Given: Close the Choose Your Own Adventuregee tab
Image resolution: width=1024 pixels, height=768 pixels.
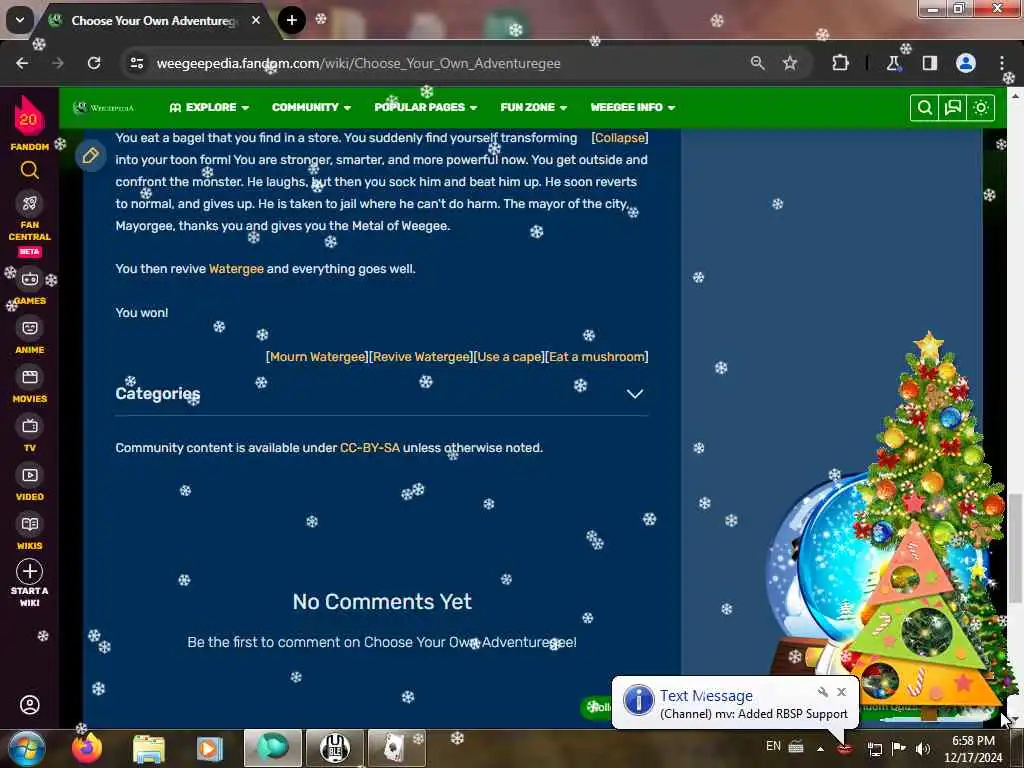Looking at the screenshot, I should coord(256,20).
